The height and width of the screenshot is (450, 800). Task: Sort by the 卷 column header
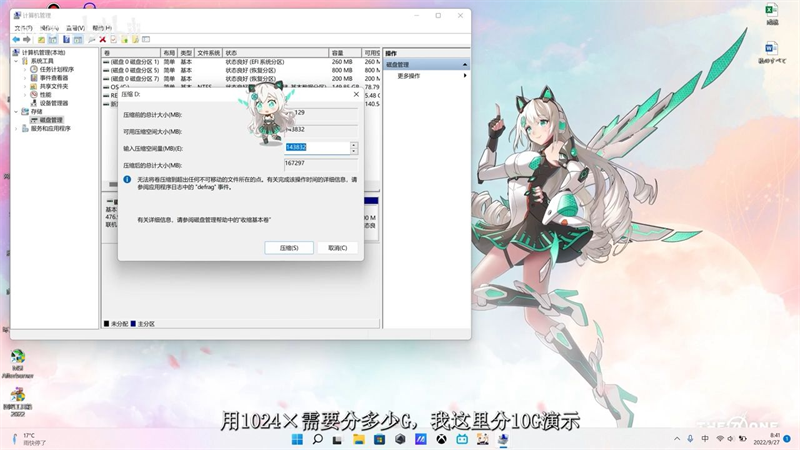(131, 53)
